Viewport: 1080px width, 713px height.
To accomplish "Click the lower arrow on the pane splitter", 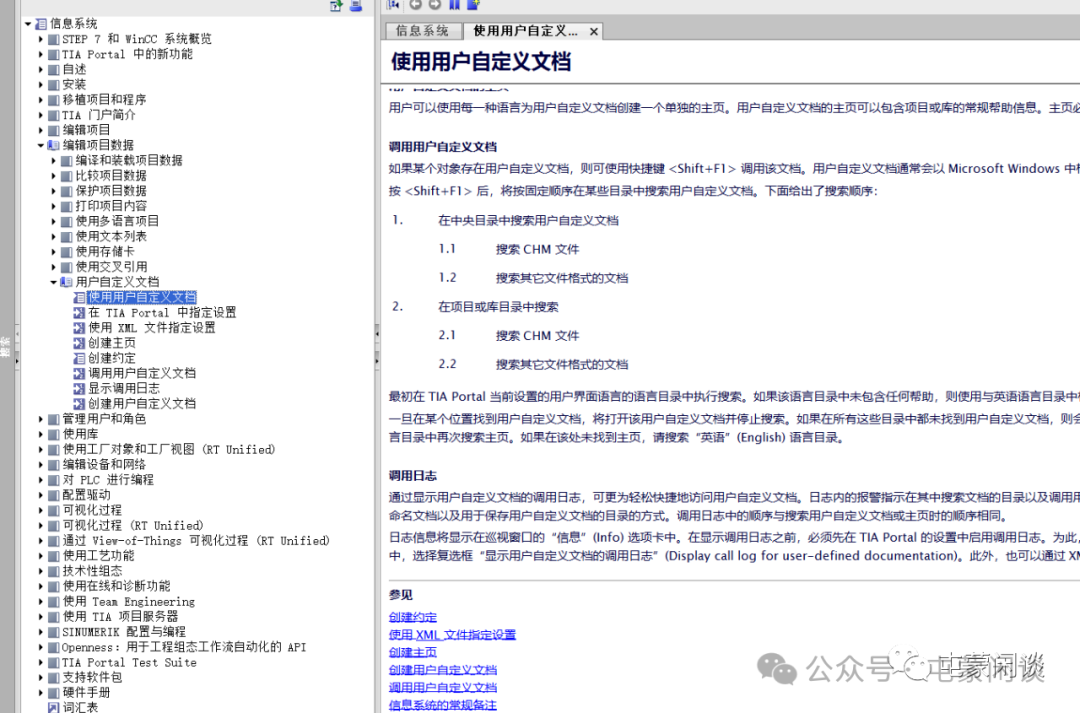I will pos(377,360).
